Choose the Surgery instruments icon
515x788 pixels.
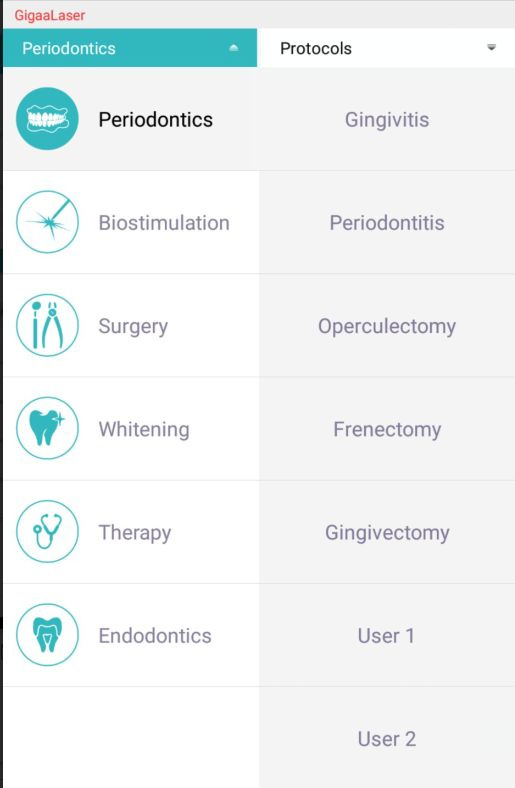pyautogui.click(x=47, y=325)
